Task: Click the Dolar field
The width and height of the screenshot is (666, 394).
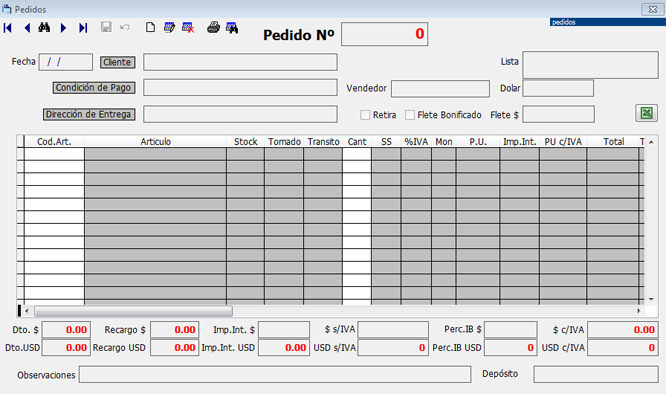Action: [x=558, y=89]
